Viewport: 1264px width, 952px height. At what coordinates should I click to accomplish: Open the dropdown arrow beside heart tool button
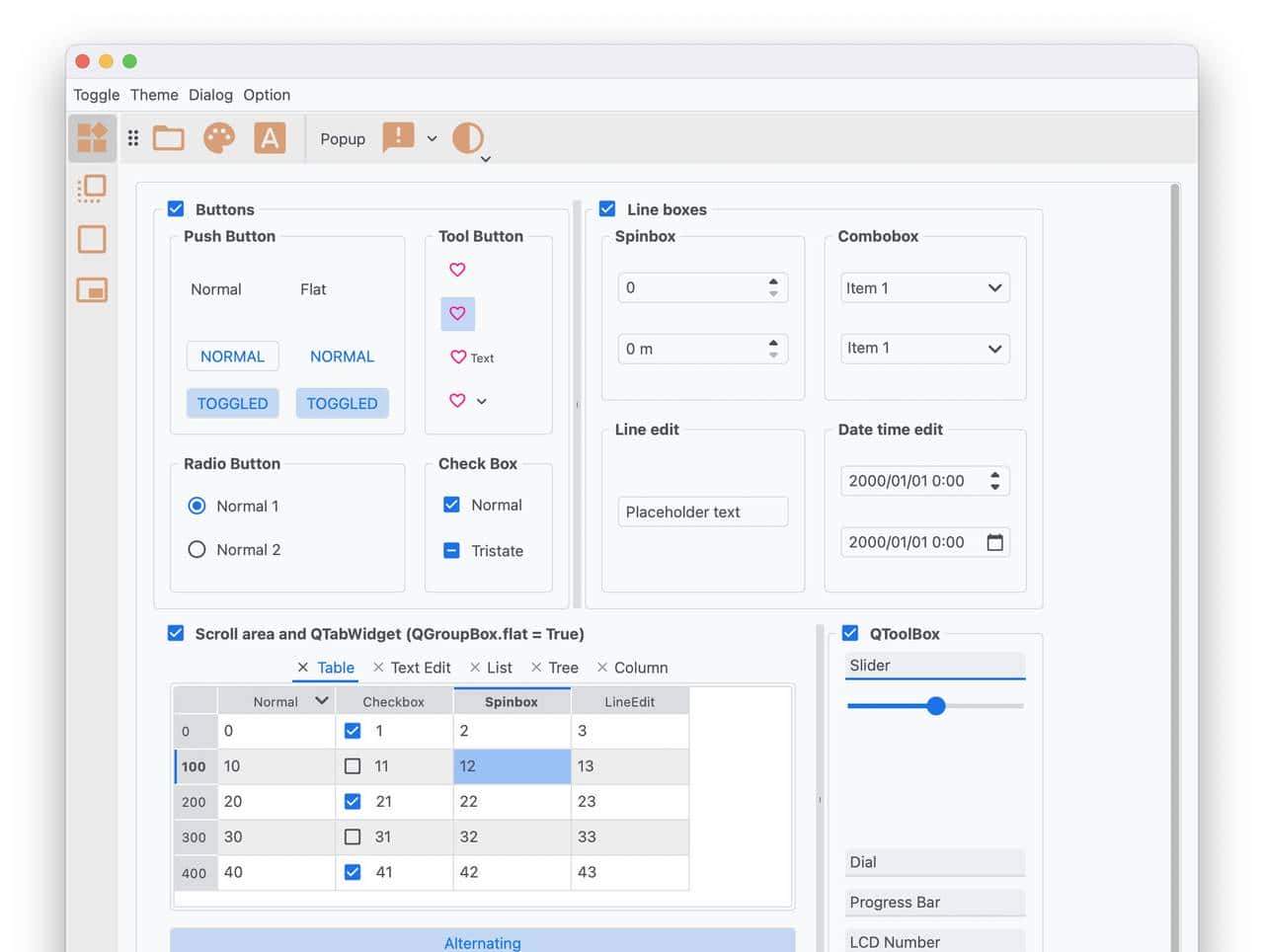[482, 402]
